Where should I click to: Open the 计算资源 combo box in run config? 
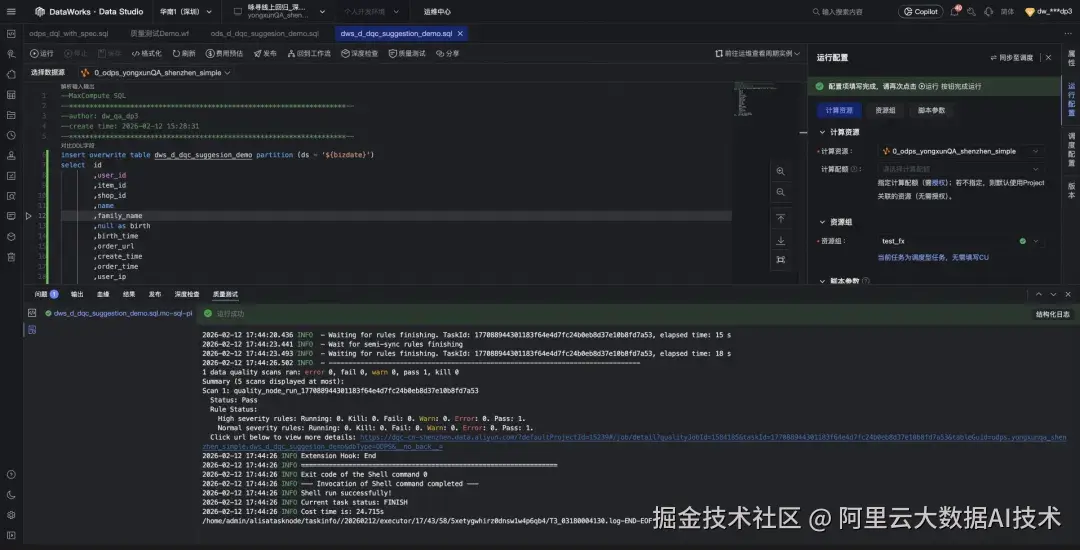click(961, 151)
